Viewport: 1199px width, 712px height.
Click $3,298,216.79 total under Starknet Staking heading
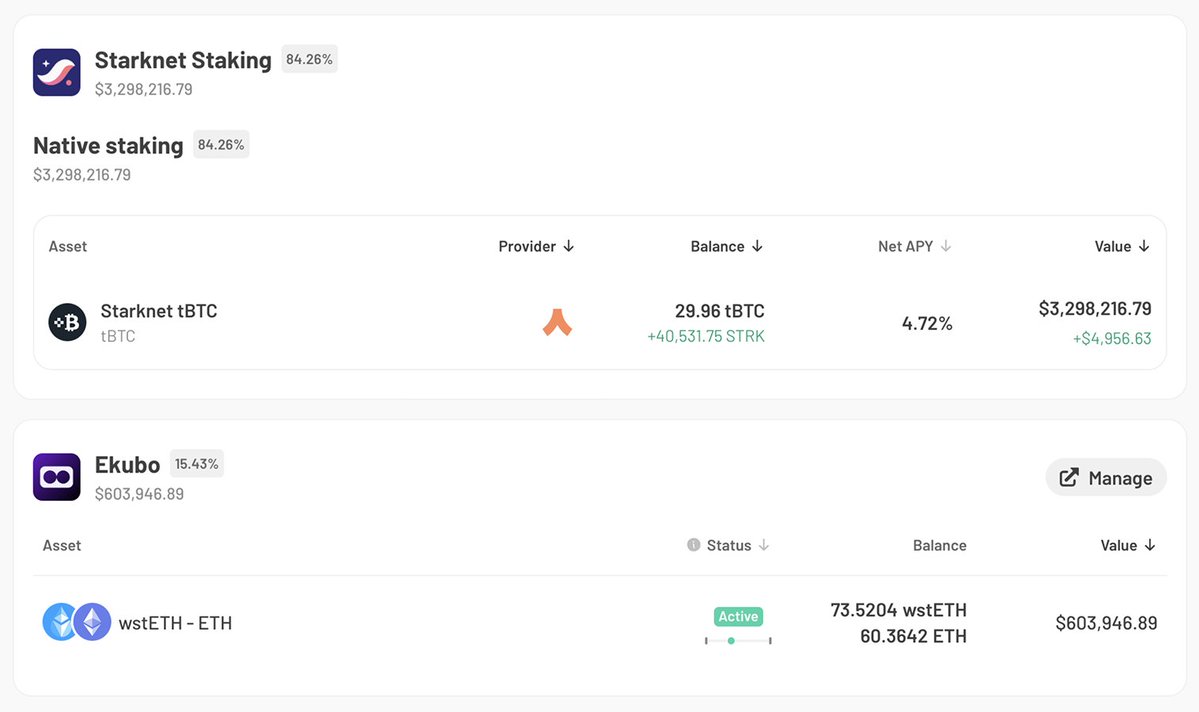pyautogui.click(x=144, y=89)
